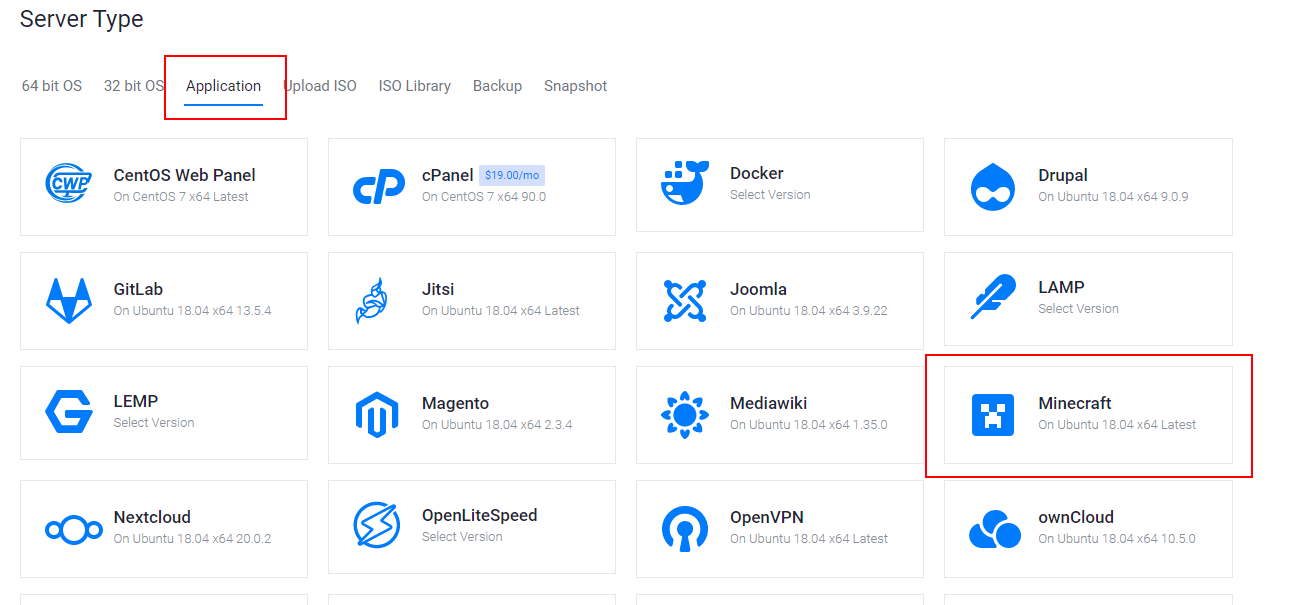Click 'On CentOS 7 x64 Latest' text
This screenshot has width=1309, height=605.
pyautogui.click(x=181, y=196)
